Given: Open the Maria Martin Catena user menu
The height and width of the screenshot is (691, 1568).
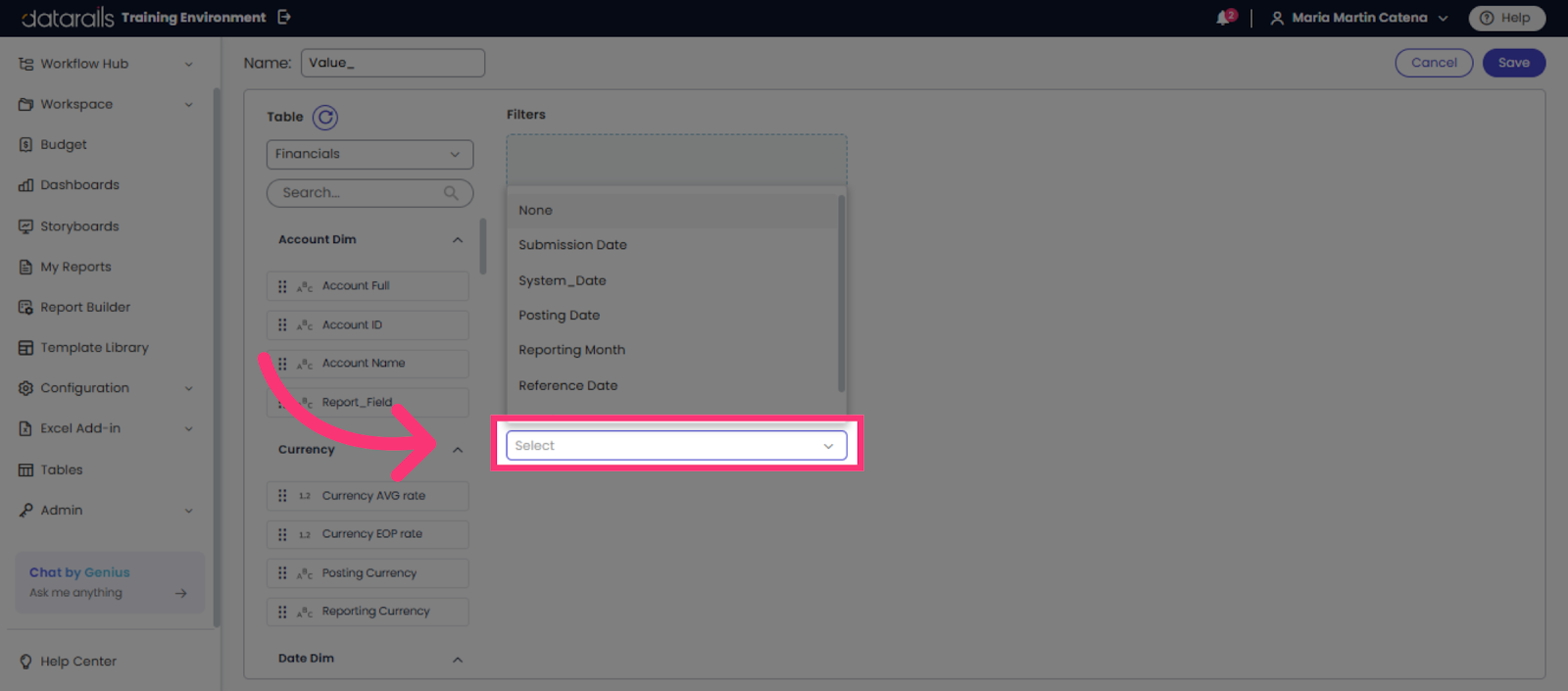Looking at the screenshot, I should click(x=1359, y=18).
